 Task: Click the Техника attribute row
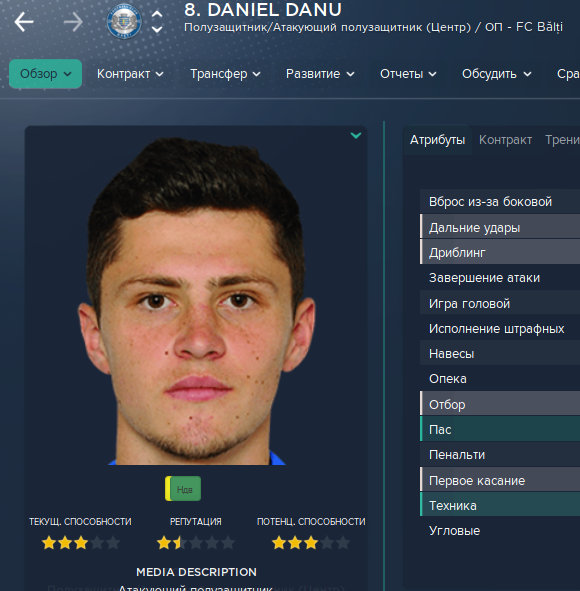[500, 505]
